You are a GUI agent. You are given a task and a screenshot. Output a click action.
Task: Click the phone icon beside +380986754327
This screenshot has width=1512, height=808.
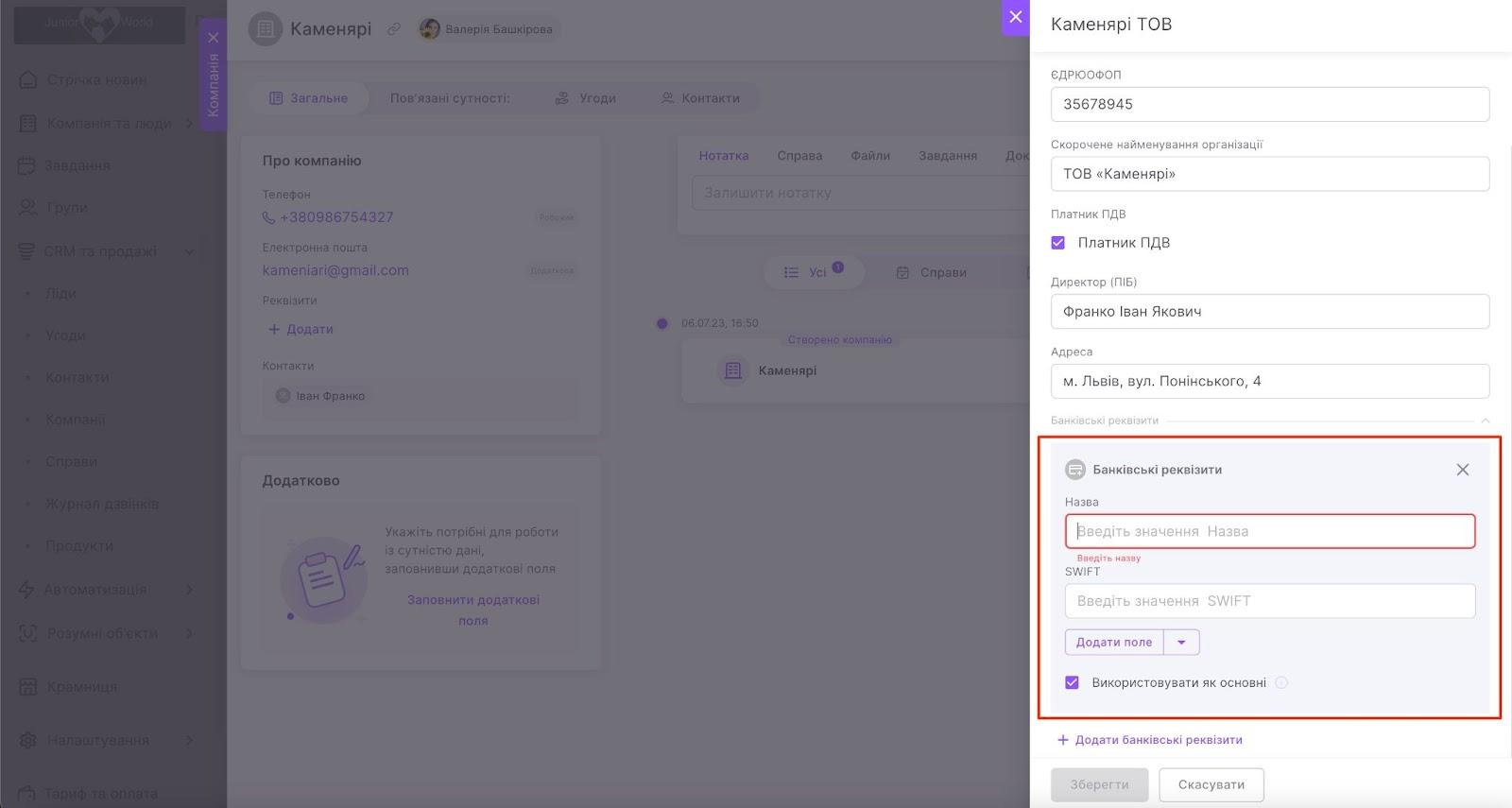tap(268, 217)
